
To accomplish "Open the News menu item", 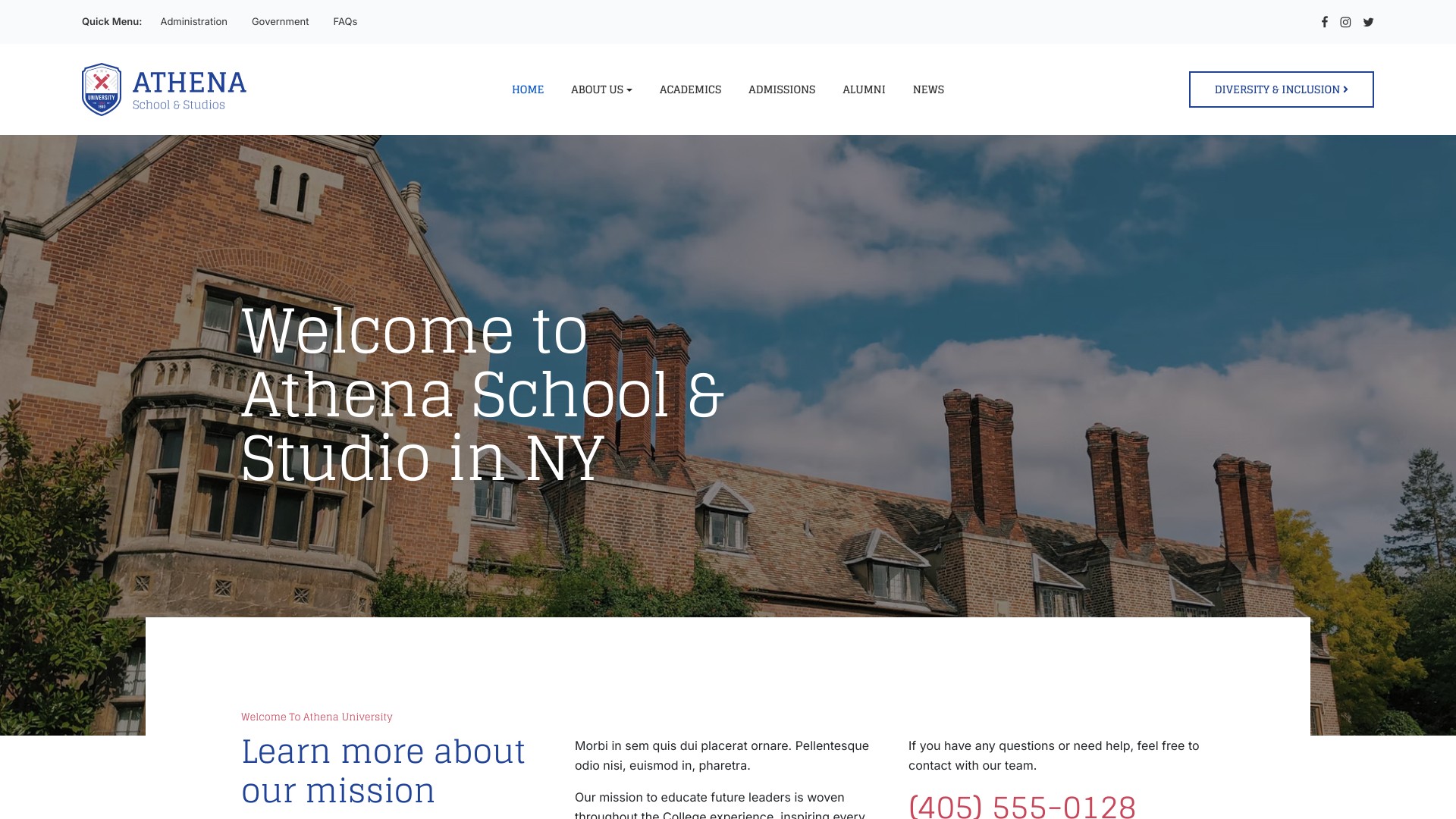I will (928, 89).
